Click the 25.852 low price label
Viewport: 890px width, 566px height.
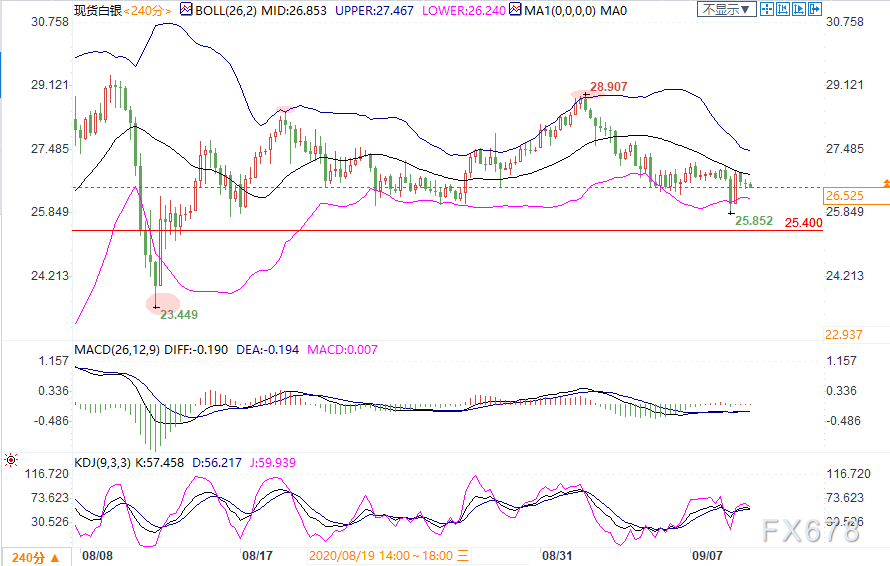[x=755, y=220]
